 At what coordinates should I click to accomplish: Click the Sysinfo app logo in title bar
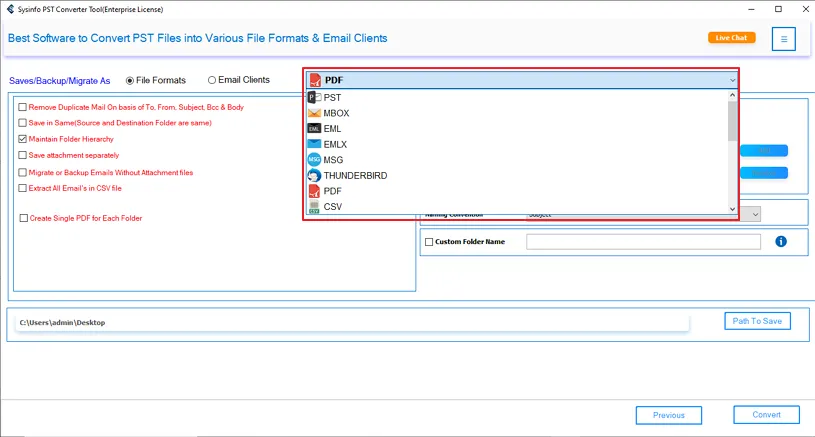point(10,9)
